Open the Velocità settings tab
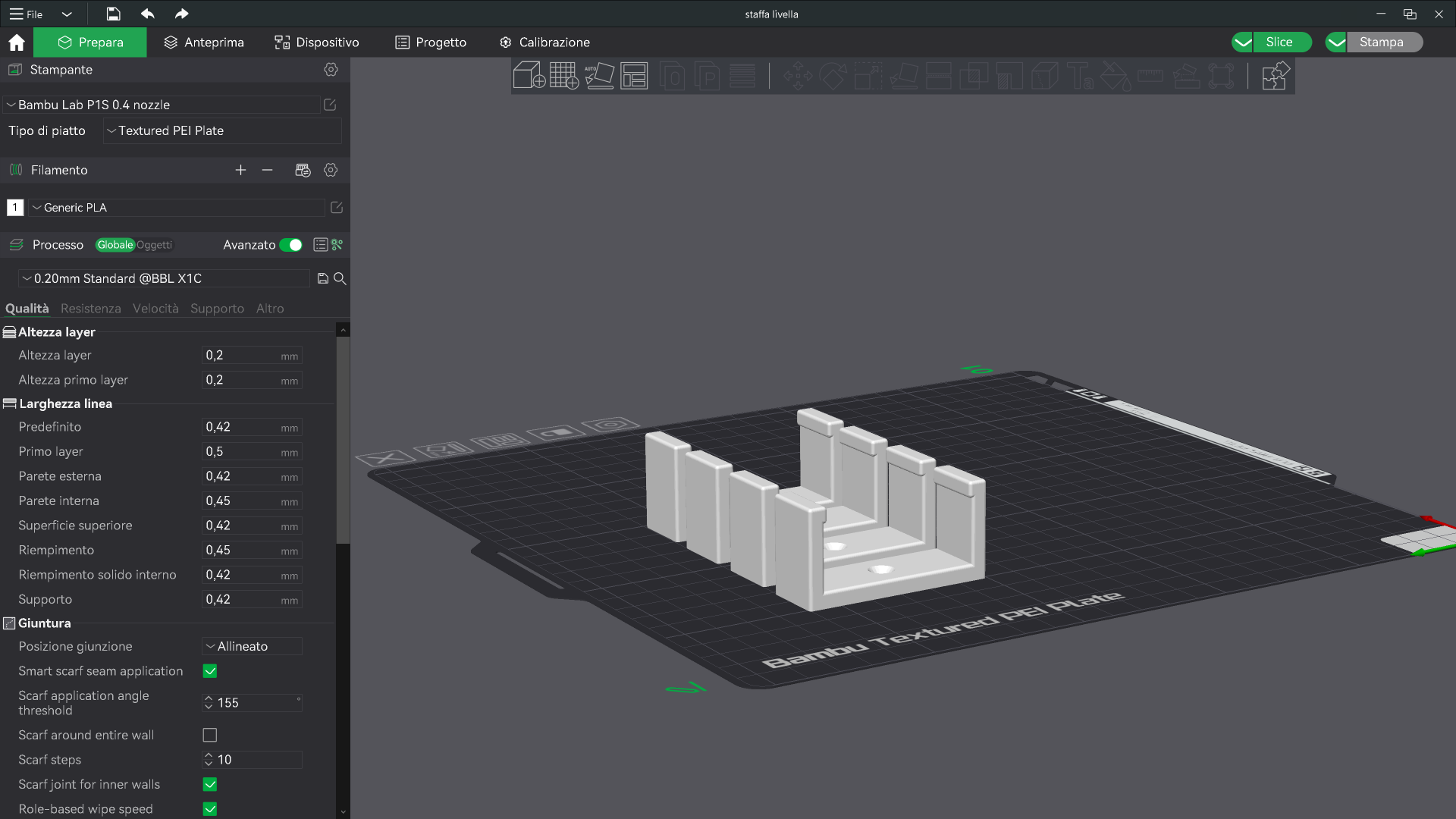The width and height of the screenshot is (1456, 819). click(155, 309)
